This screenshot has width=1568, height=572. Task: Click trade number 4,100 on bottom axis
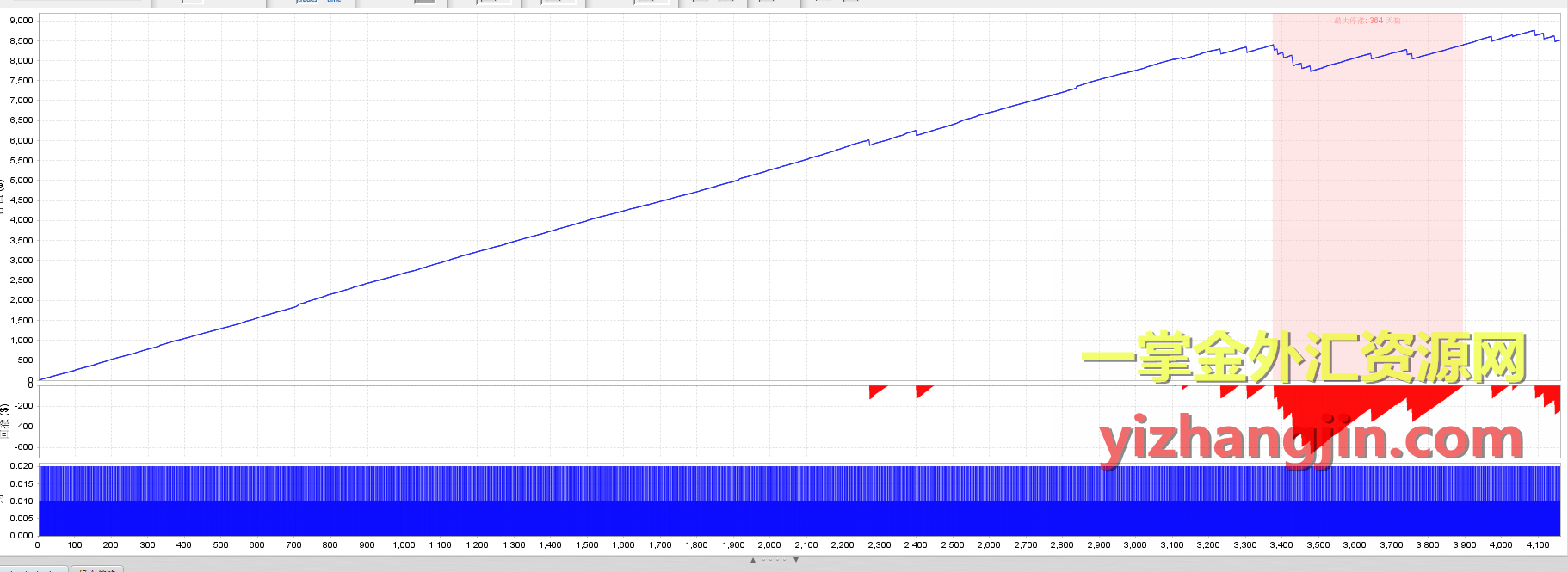tap(1538, 544)
